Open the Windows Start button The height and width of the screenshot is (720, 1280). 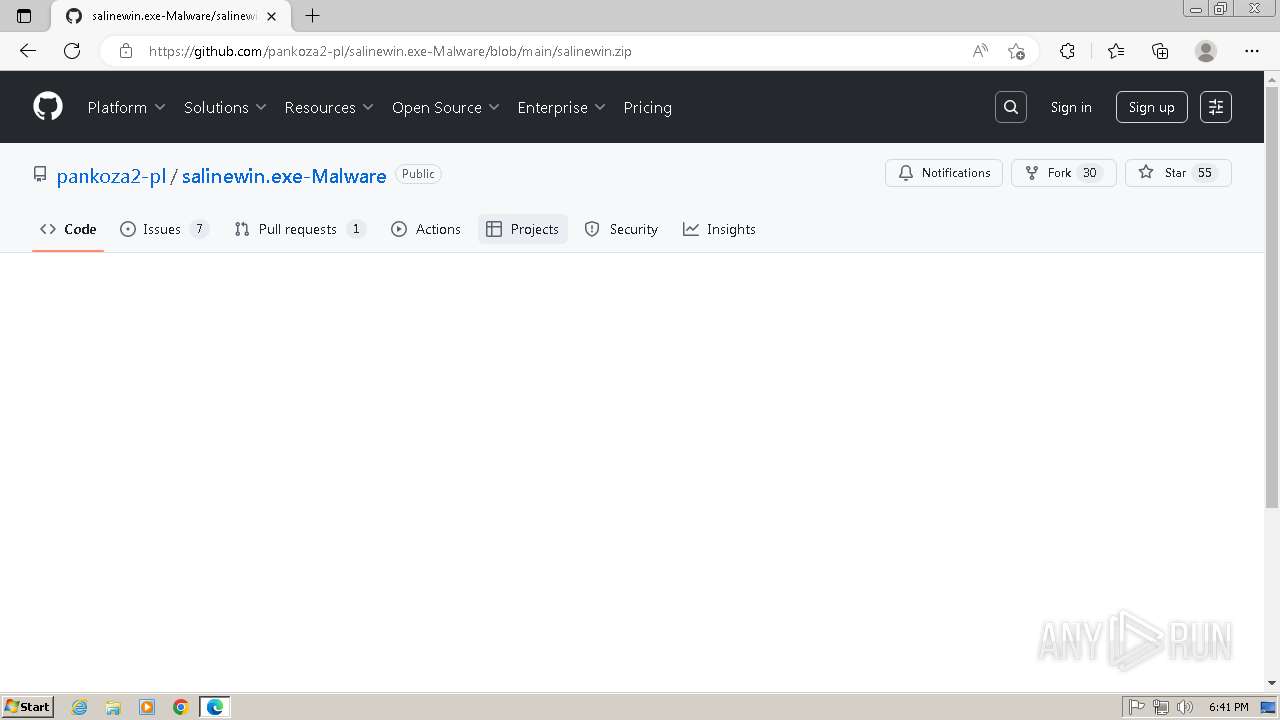[x=28, y=707]
